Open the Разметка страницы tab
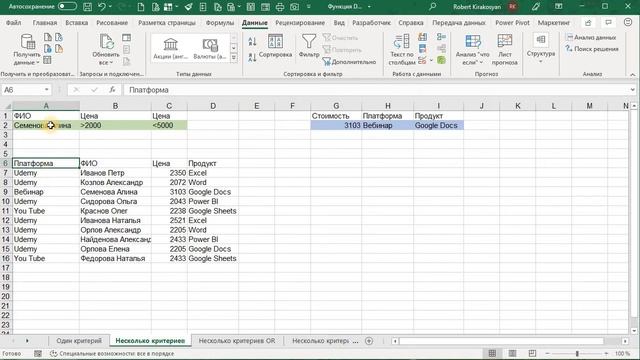The image size is (640, 360). coord(167,23)
